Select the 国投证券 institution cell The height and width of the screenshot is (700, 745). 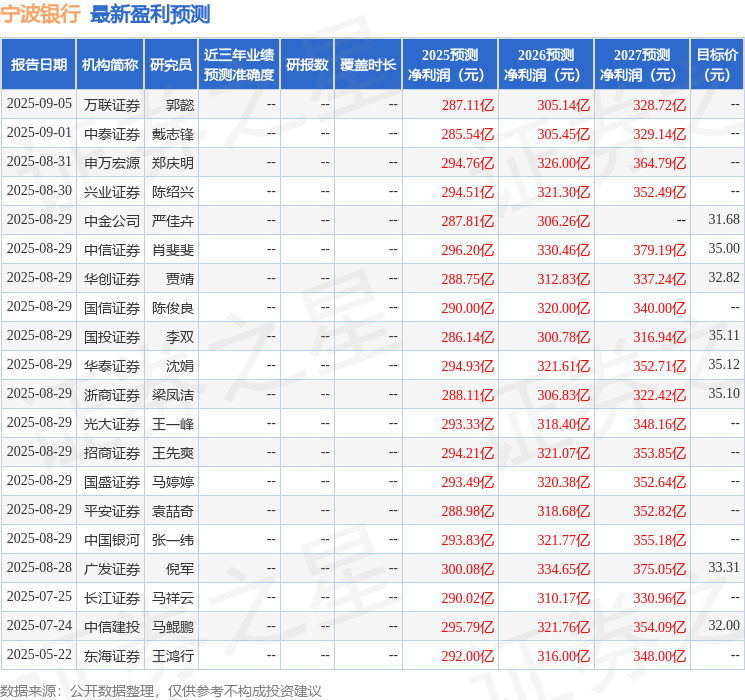pyautogui.click(x=112, y=337)
